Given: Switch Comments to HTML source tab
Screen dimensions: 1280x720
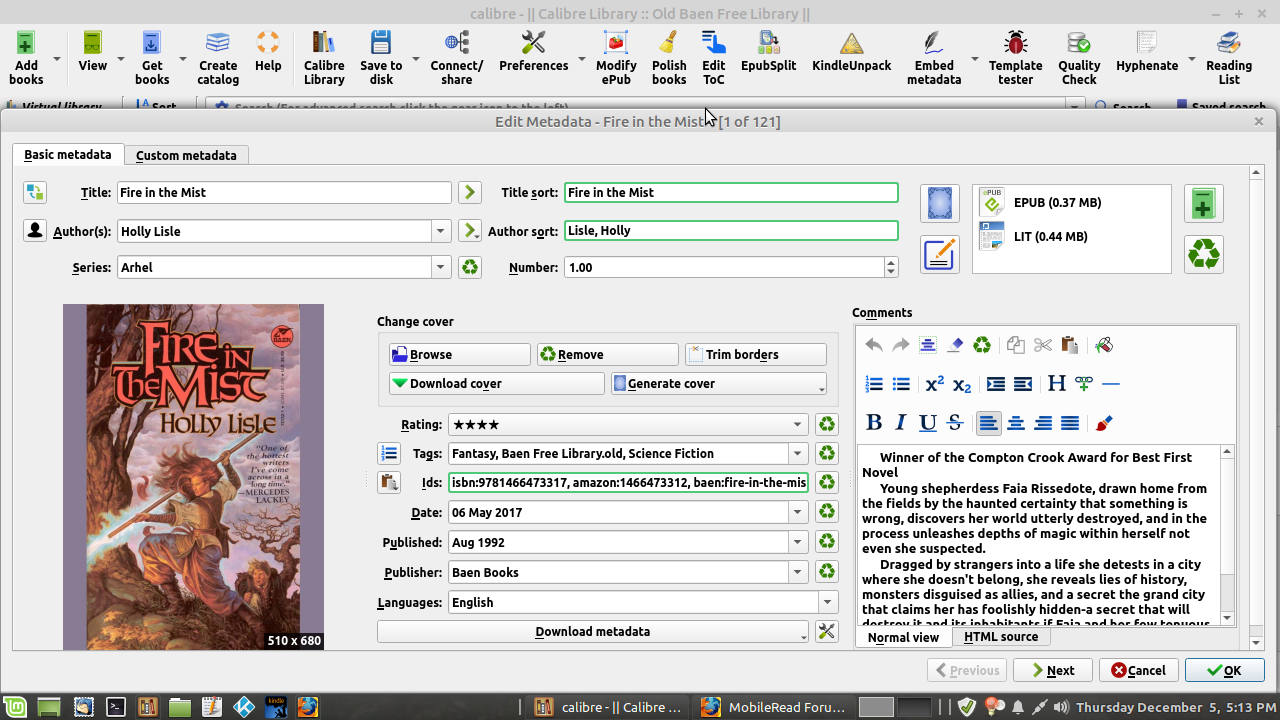Looking at the screenshot, I should (1000, 637).
